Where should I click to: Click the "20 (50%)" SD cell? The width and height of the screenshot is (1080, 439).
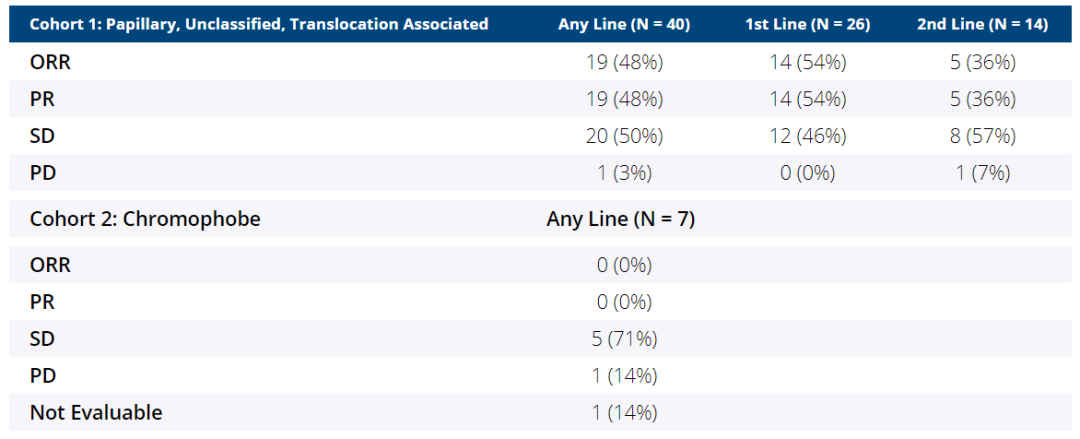click(x=624, y=136)
